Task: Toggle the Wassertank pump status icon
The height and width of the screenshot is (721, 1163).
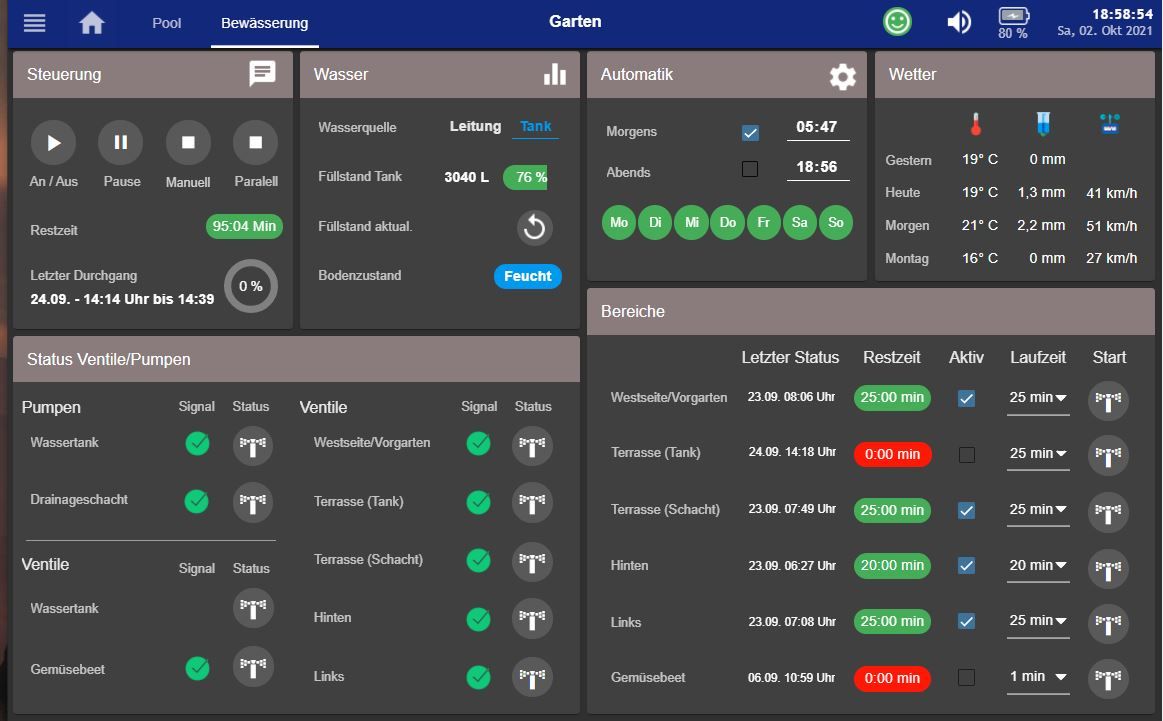Action: click(252, 445)
